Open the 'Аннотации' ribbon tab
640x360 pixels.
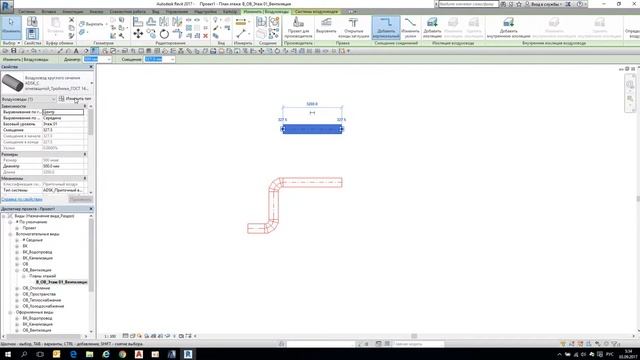(73, 12)
